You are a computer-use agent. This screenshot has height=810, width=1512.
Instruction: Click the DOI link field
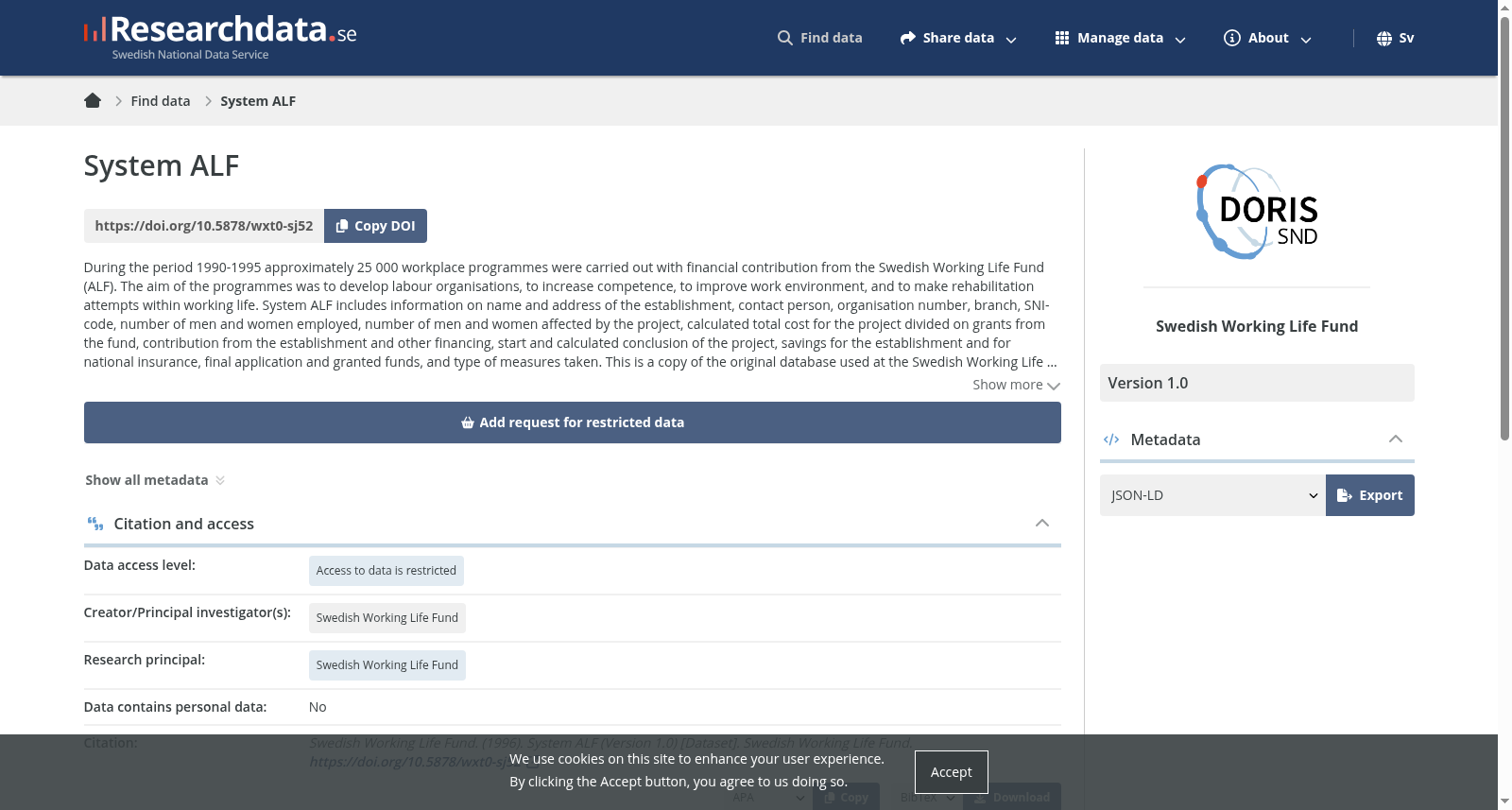point(204,226)
